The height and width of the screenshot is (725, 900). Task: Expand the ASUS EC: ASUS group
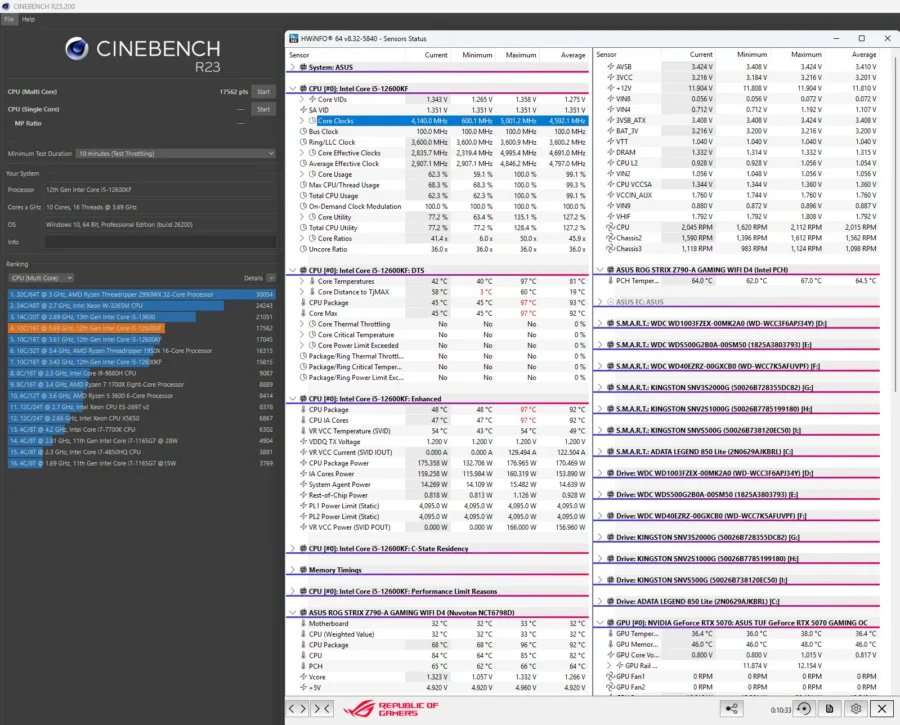(600, 301)
